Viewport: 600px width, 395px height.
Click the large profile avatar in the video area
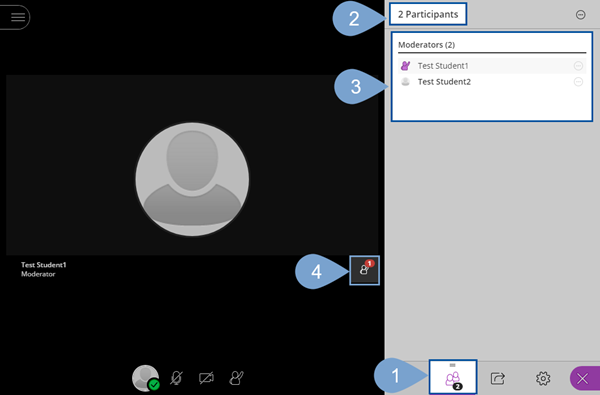pyautogui.click(x=192, y=179)
